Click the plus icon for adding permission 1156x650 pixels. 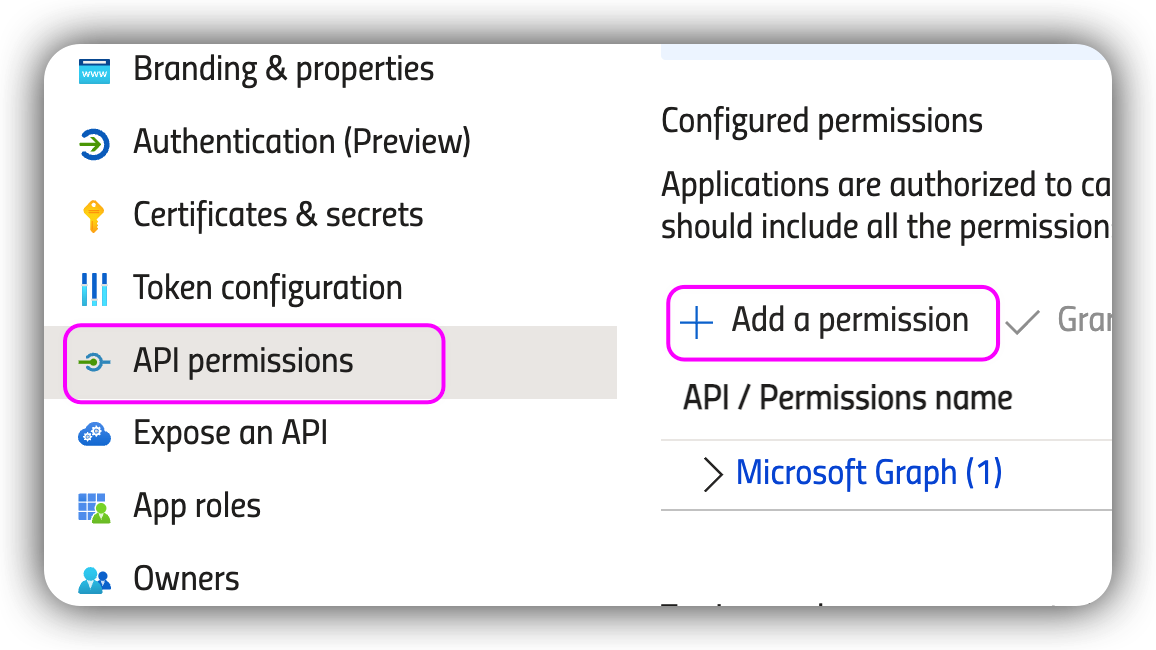(x=696, y=322)
